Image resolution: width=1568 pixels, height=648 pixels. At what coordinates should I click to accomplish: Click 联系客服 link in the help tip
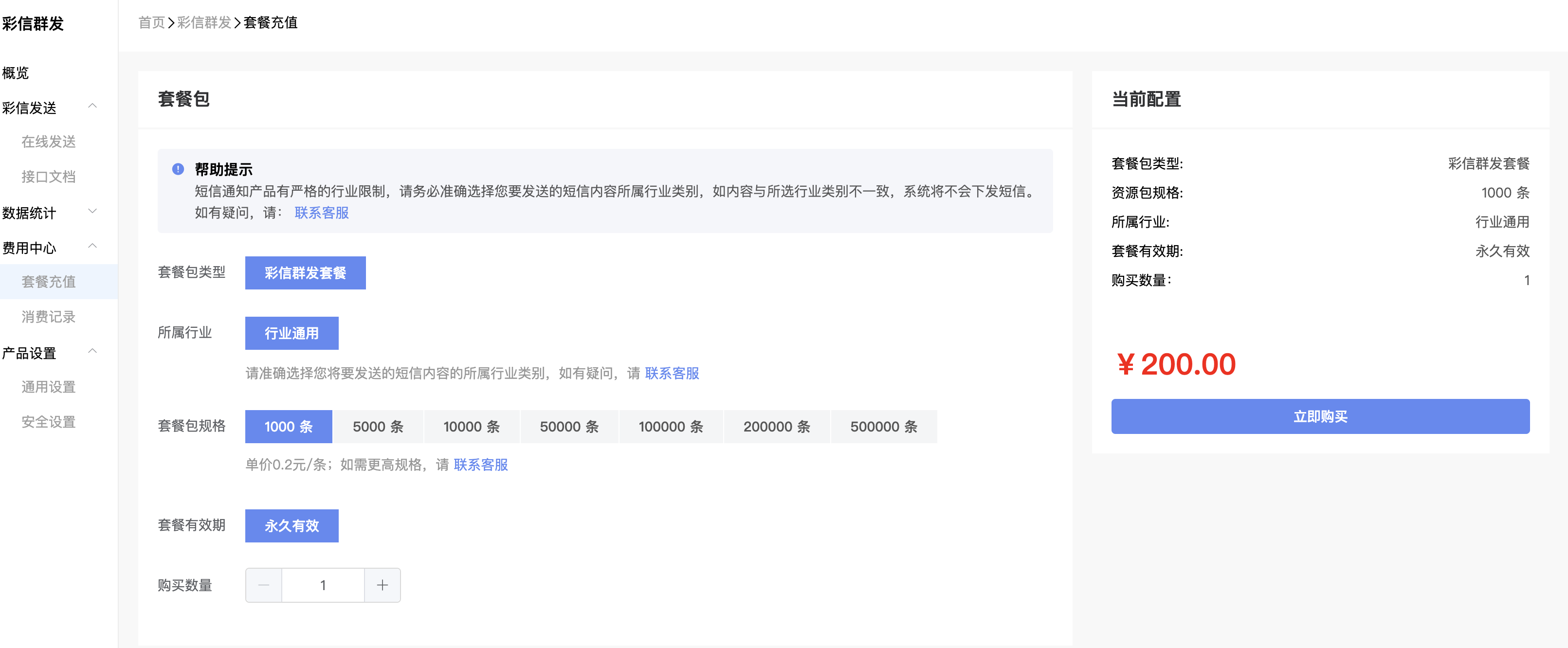tap(322, 213)
